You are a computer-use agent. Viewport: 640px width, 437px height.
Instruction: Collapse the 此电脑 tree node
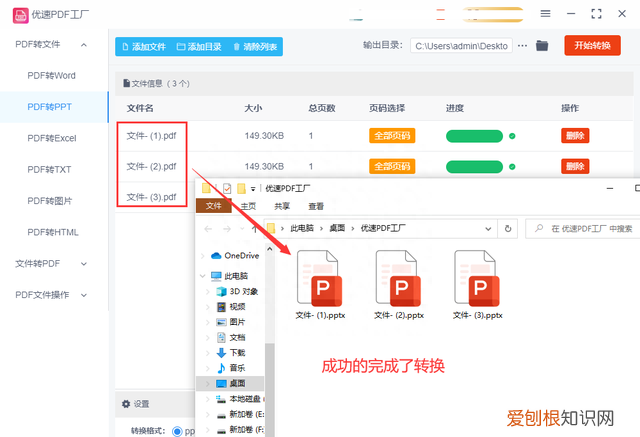click(x=202, y=276)
